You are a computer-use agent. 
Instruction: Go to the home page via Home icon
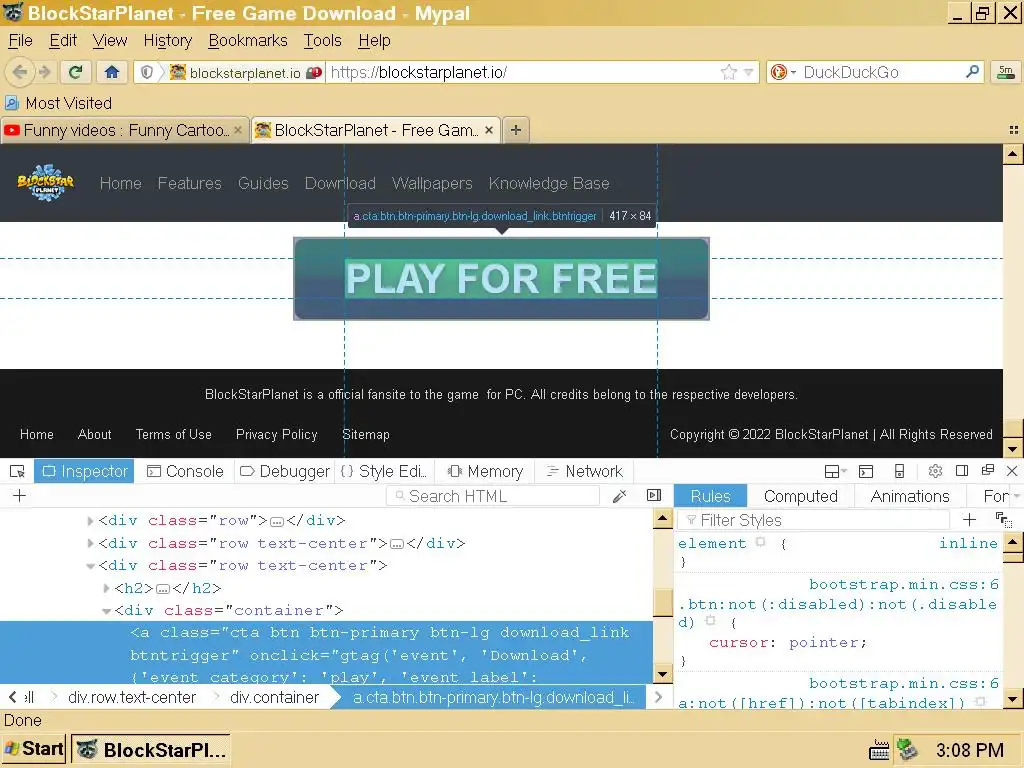[x=112, y=72]
